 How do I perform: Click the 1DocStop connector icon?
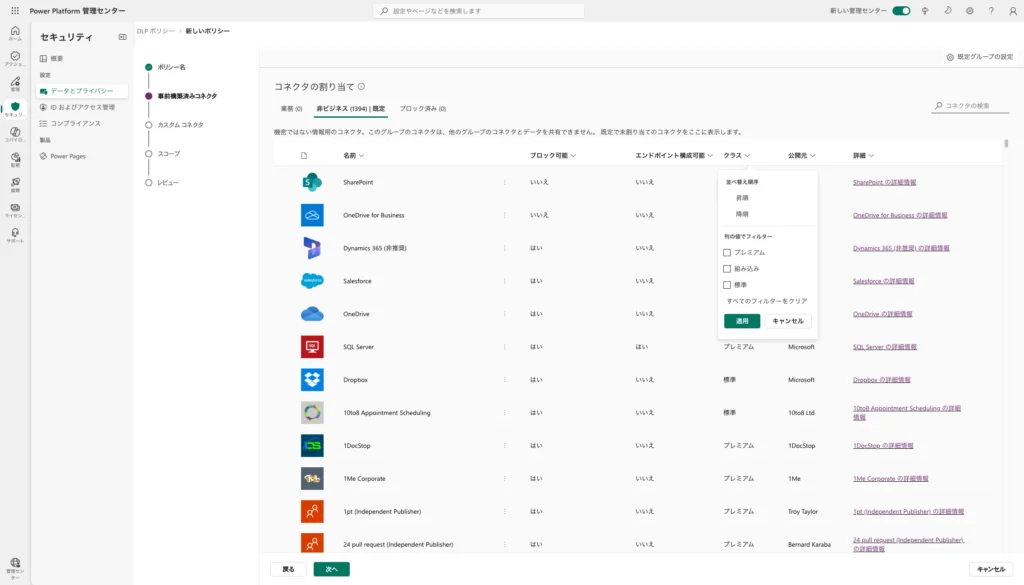[x=312, y=445]
